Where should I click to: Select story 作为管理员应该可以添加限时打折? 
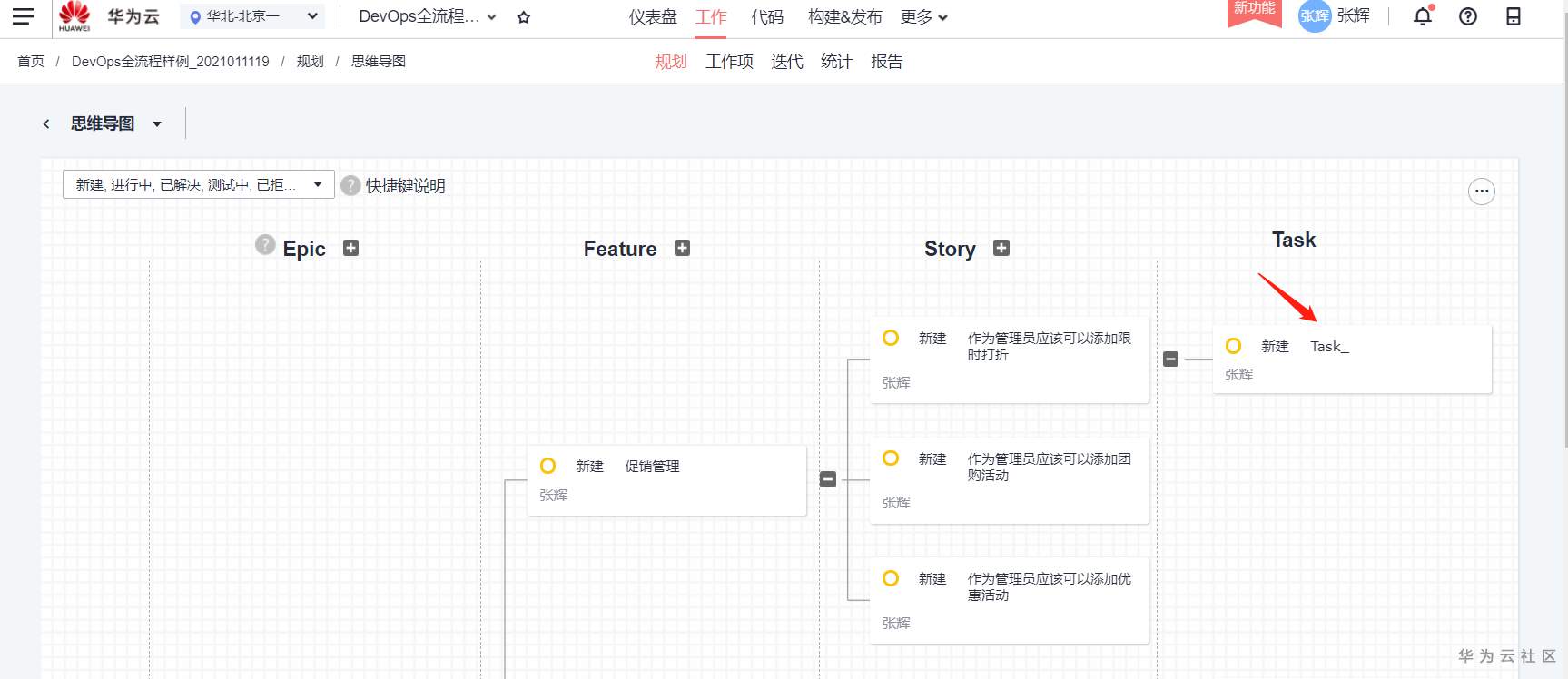coord(1010,359)
